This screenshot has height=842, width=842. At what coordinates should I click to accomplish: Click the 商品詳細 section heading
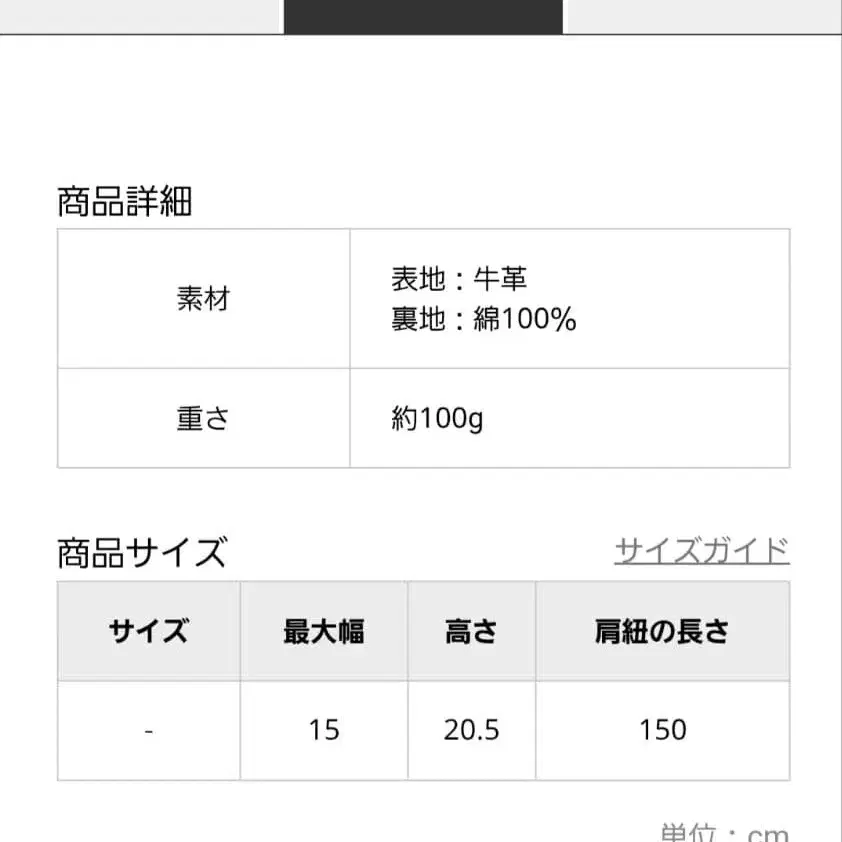(x=124, y=201)
